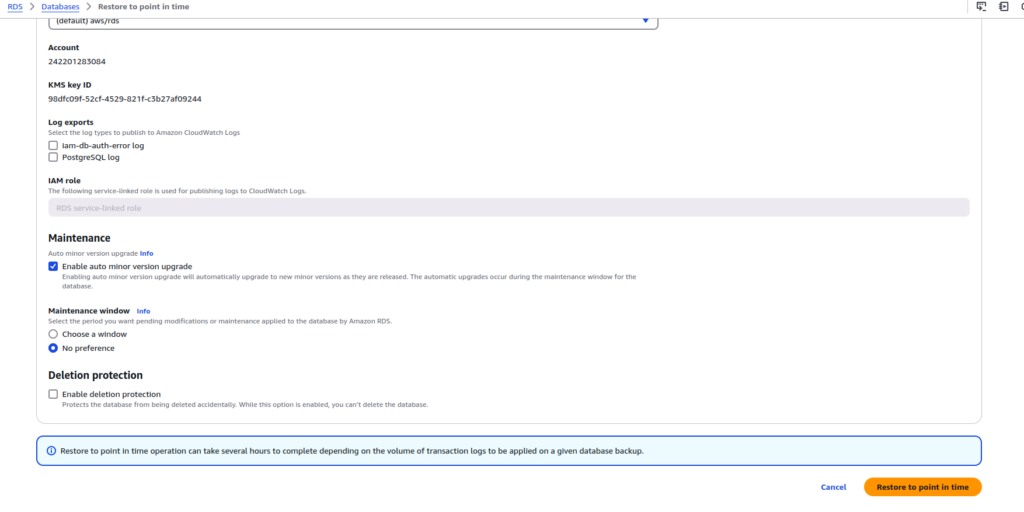Open Info next to Maintenance window
Image resolution: width=1024 pixels, height=512 pixels.
pyautogui.click(x=143, y=311)
